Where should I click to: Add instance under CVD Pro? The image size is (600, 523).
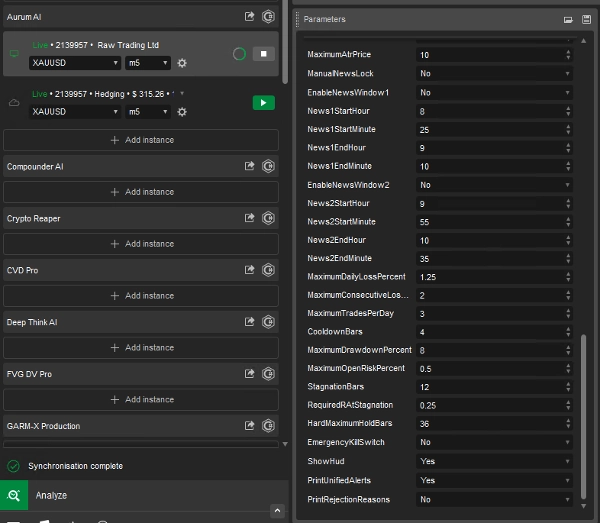[x=141, y=296]
